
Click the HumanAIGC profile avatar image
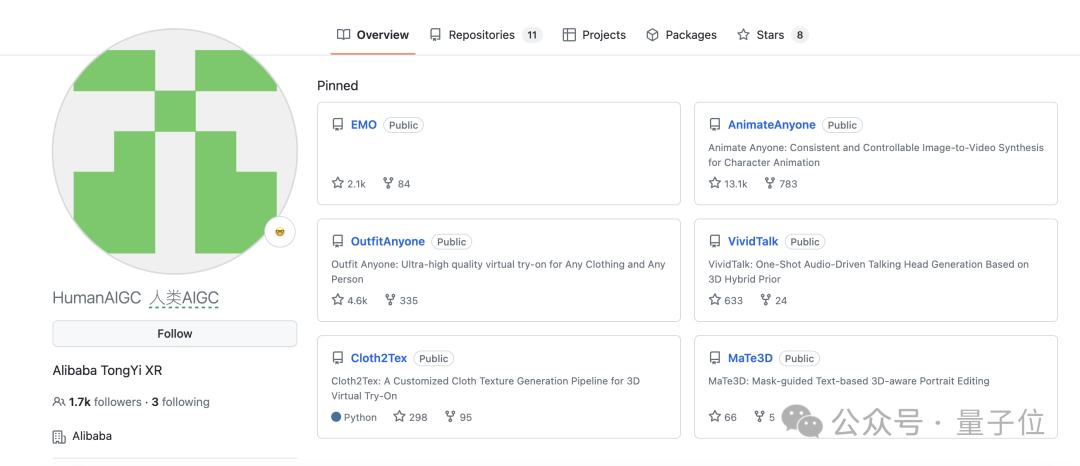tap(174, 152)
